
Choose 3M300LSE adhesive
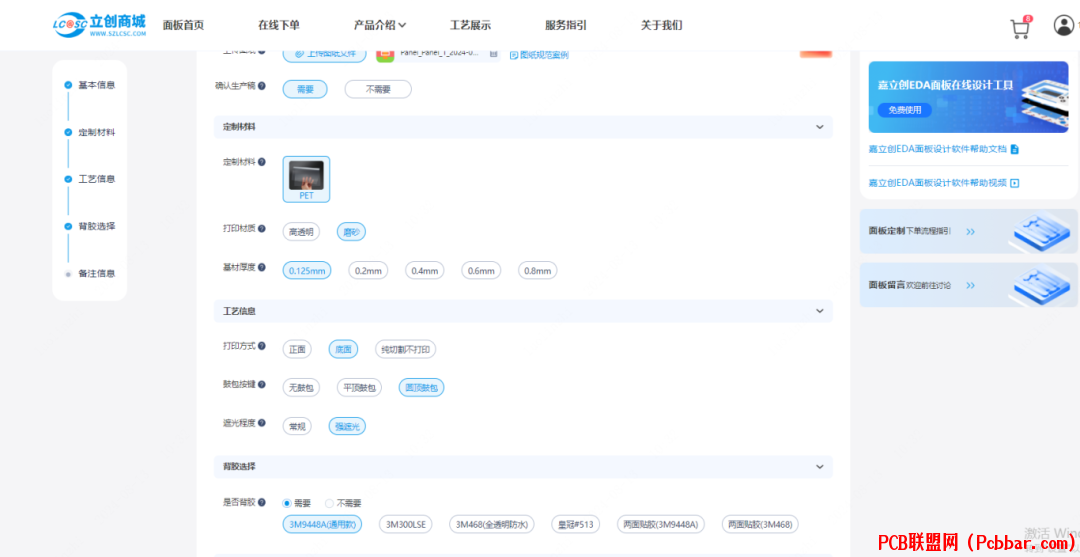(x=405, y=525)
